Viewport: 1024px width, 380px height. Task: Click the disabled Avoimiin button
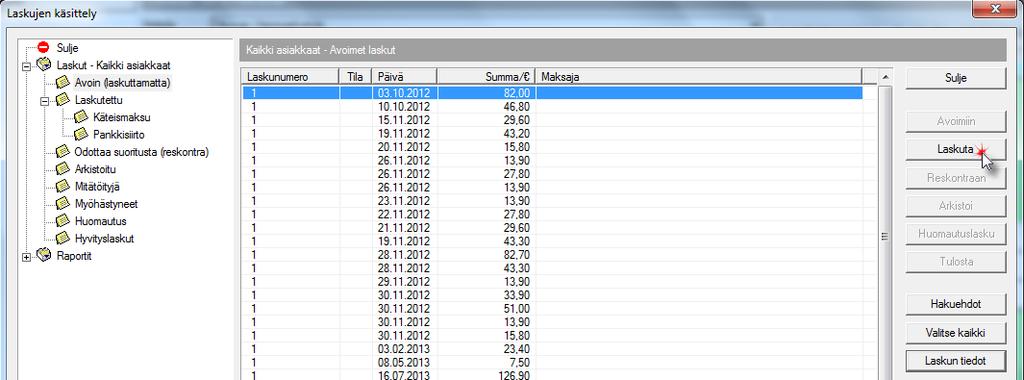(x=955, y=121)
